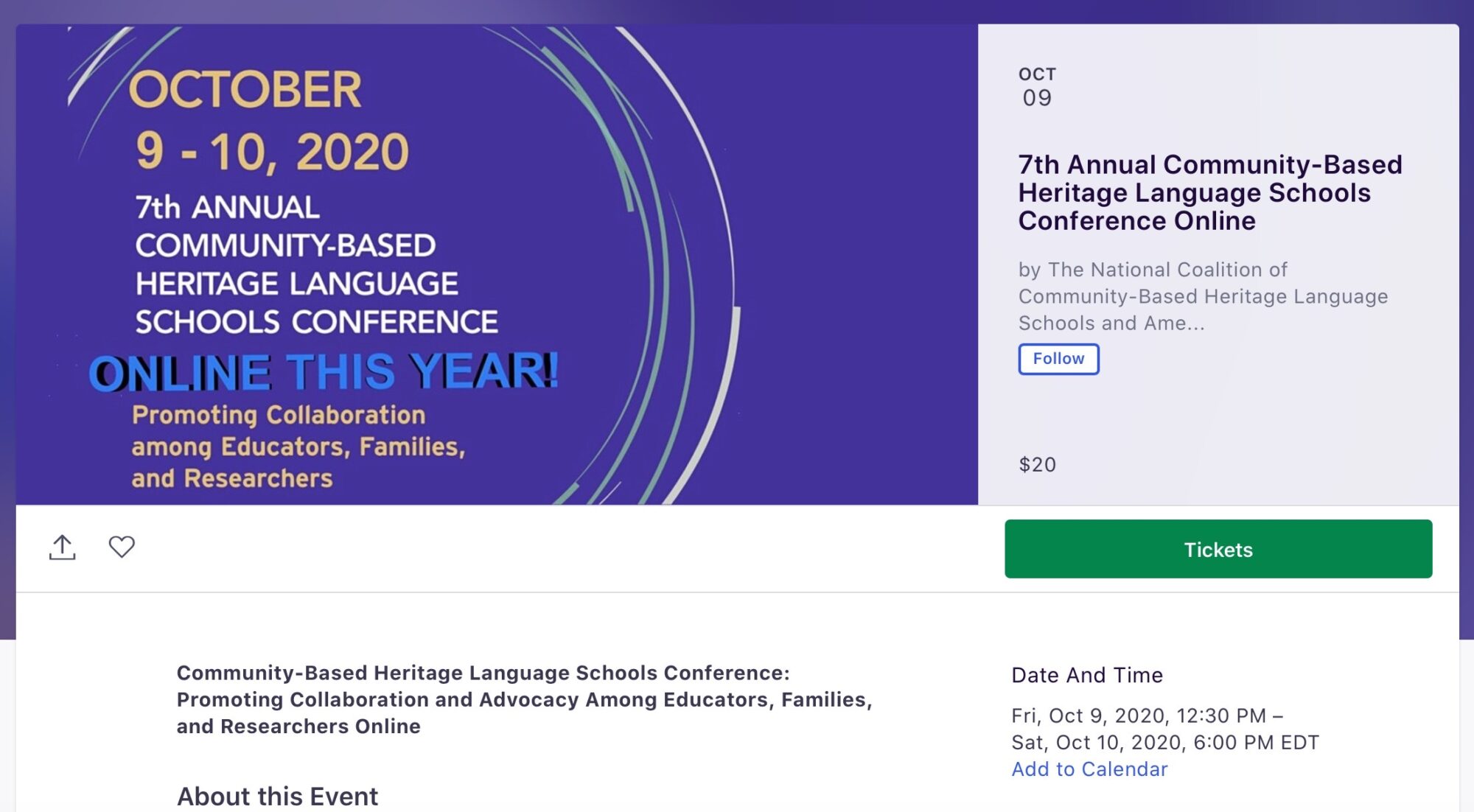The image size is (1474, 812).
Task: Click the OCT 09 date badge
Action: click(x=1037, y=87)
